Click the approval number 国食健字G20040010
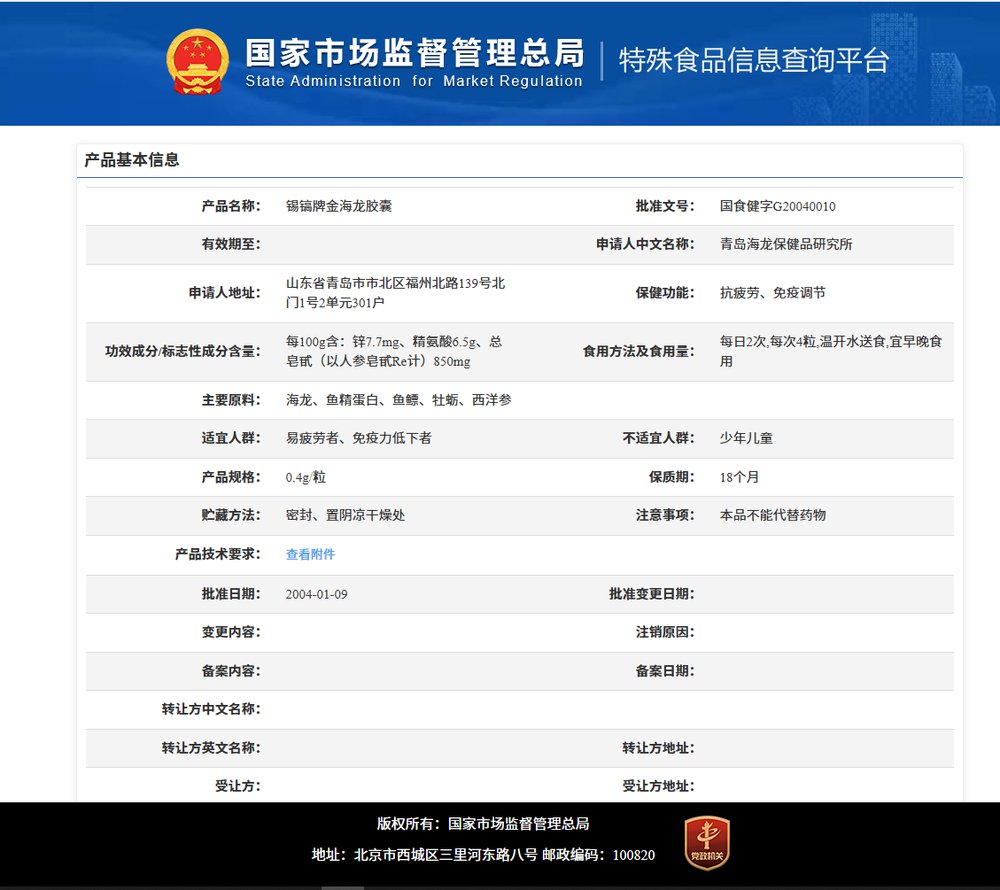 tap(777, 206)
